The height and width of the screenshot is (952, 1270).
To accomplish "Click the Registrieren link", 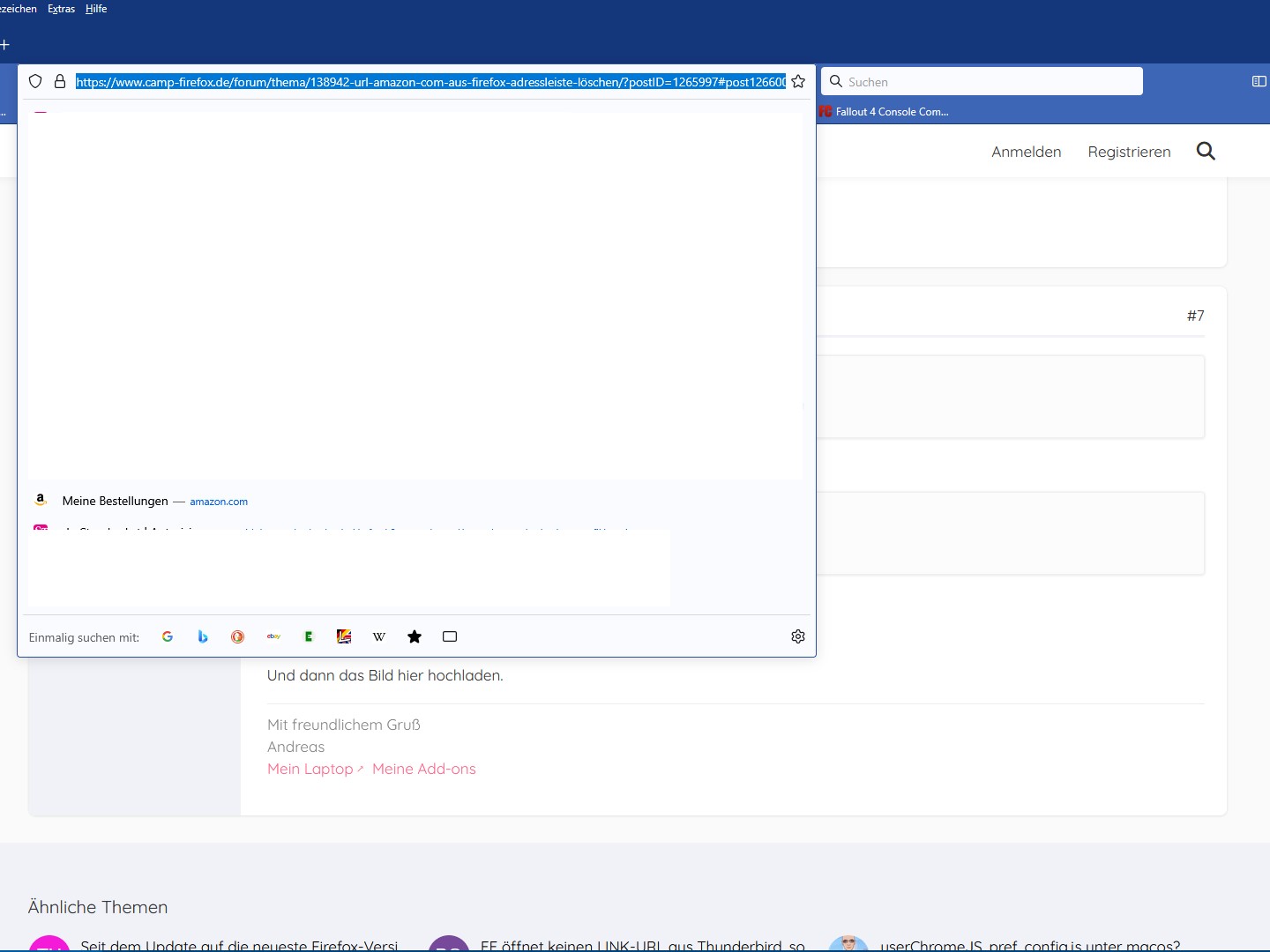I will click(1129, 152).
